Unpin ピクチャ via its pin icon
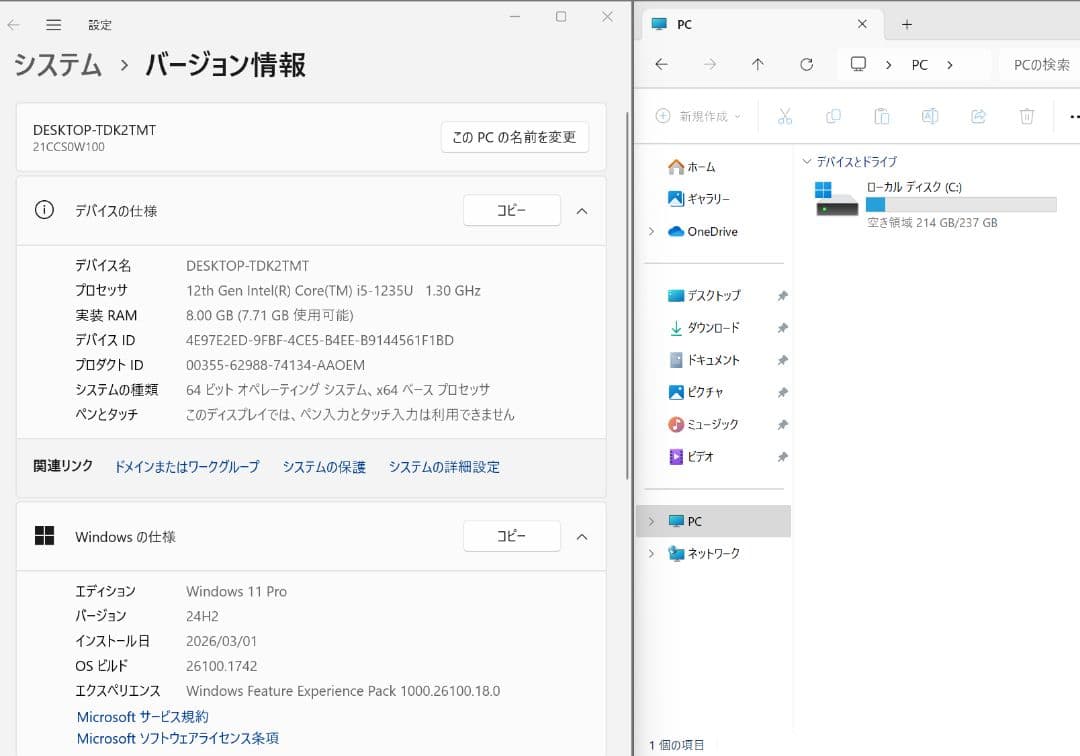The image size is (1080, 756). click(x=782, y=392)
